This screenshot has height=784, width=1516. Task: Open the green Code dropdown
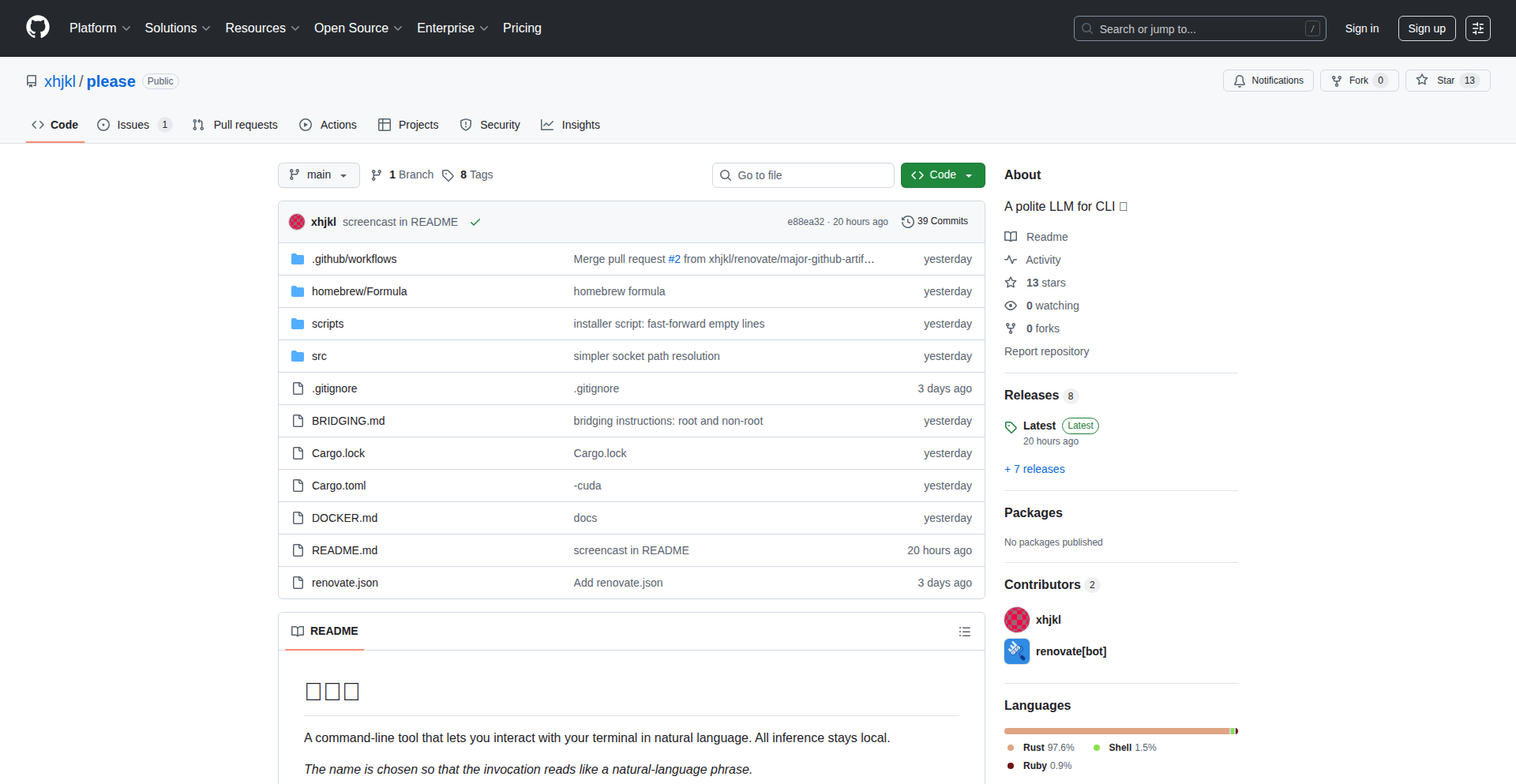tap(943, 175)
